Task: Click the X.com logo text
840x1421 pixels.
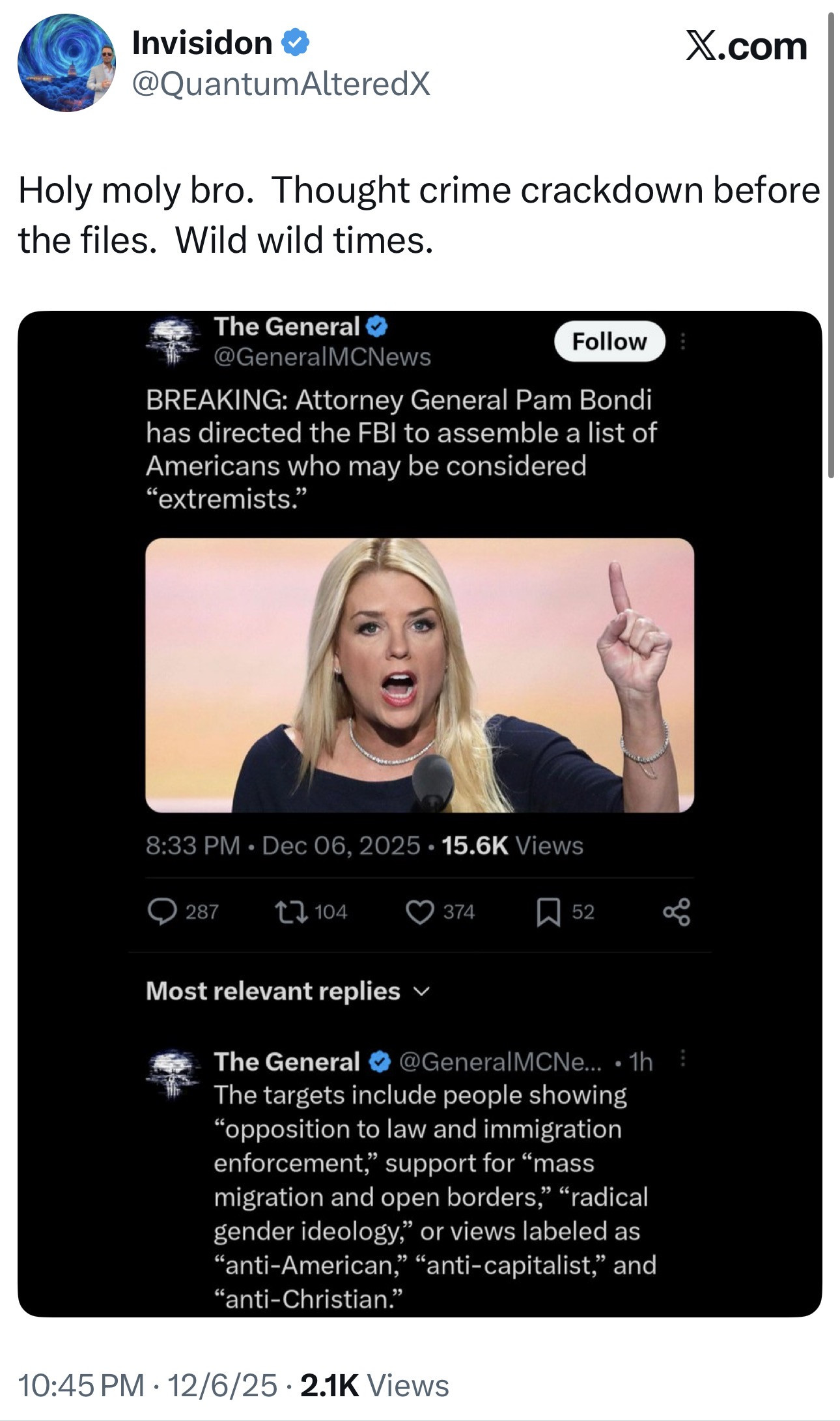Action: pyautogui.click(x=746, y=47)
